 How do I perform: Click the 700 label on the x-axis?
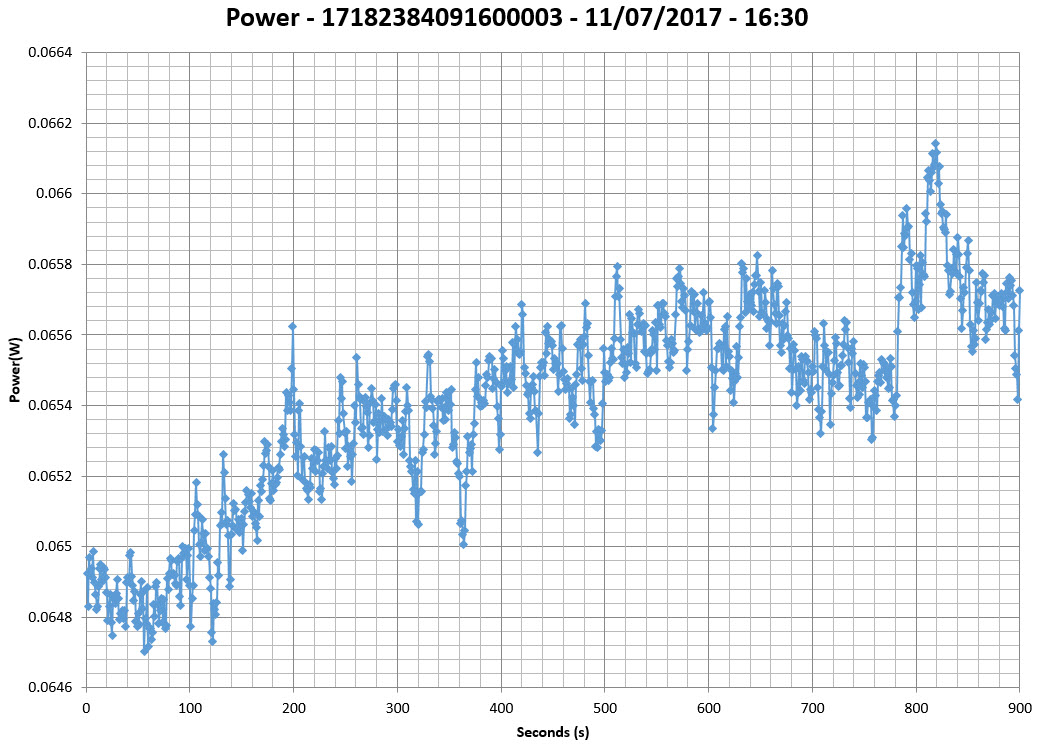[x=812, y=707]
